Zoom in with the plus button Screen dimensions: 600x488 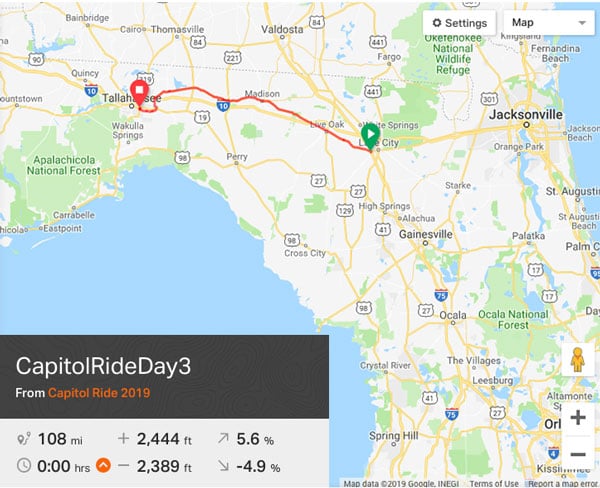pos(577,418)
